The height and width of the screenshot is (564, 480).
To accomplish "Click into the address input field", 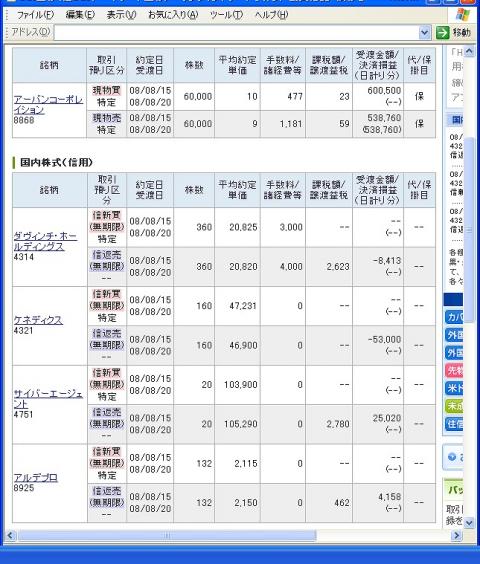I will click(x=236, y=32).
